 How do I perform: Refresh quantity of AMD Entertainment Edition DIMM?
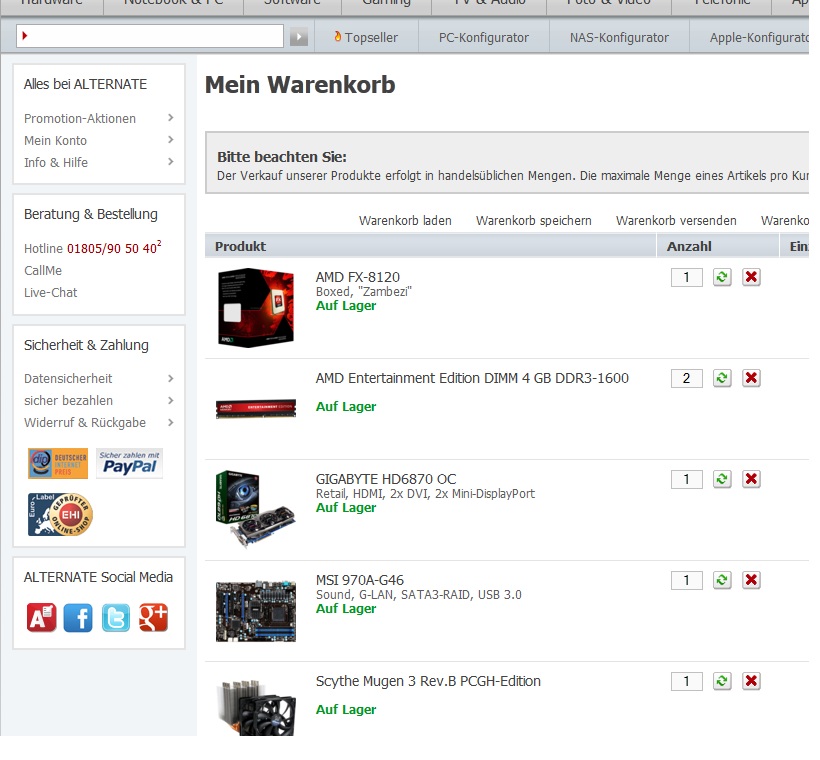pos(722,378)
